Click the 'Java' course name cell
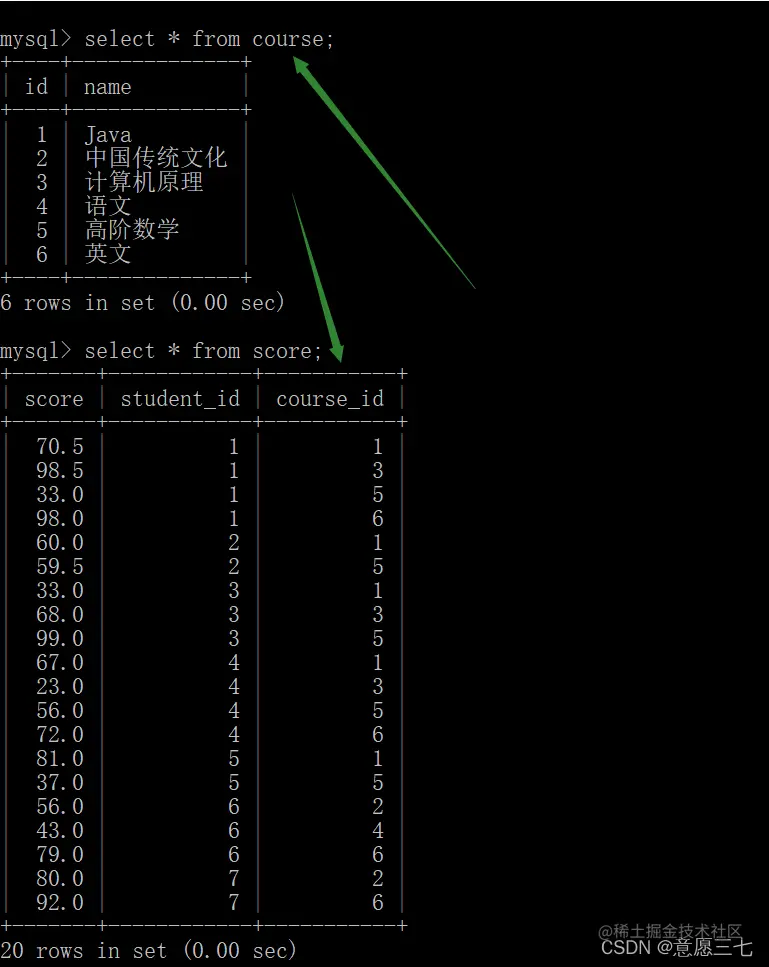Screen dimensions: 769x967 (x=108, y=134)
